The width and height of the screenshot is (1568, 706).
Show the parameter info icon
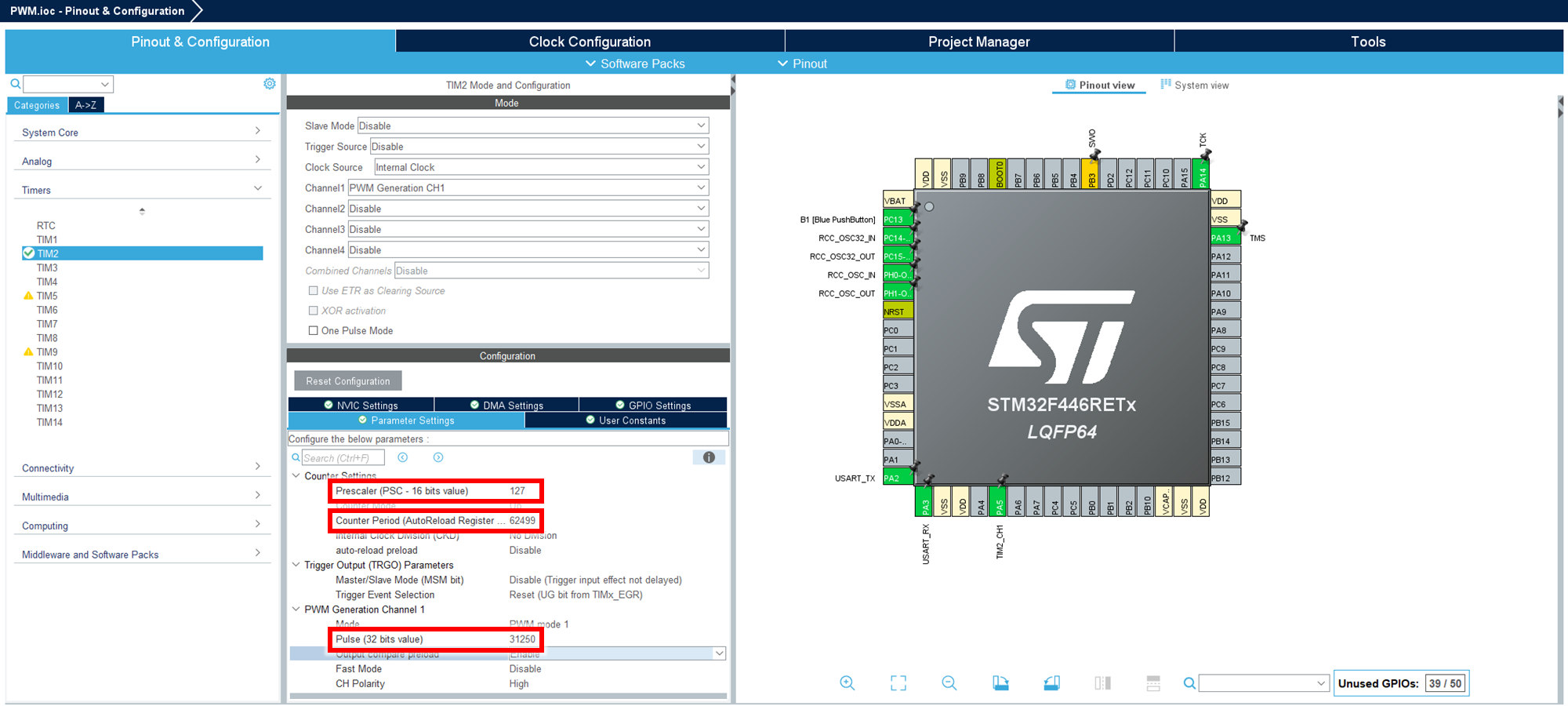(x=709, y=457)
